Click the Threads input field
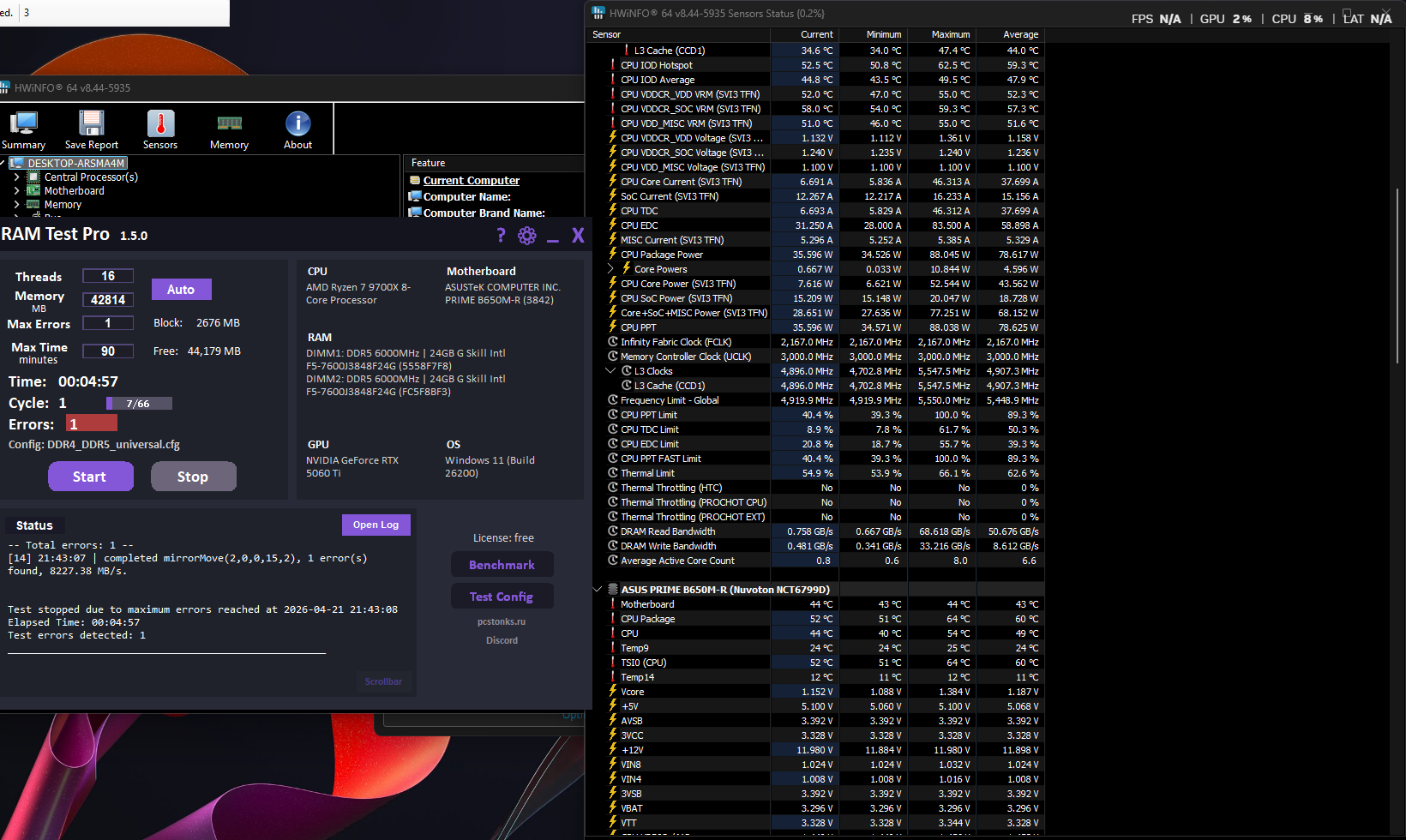 [108, 276]
